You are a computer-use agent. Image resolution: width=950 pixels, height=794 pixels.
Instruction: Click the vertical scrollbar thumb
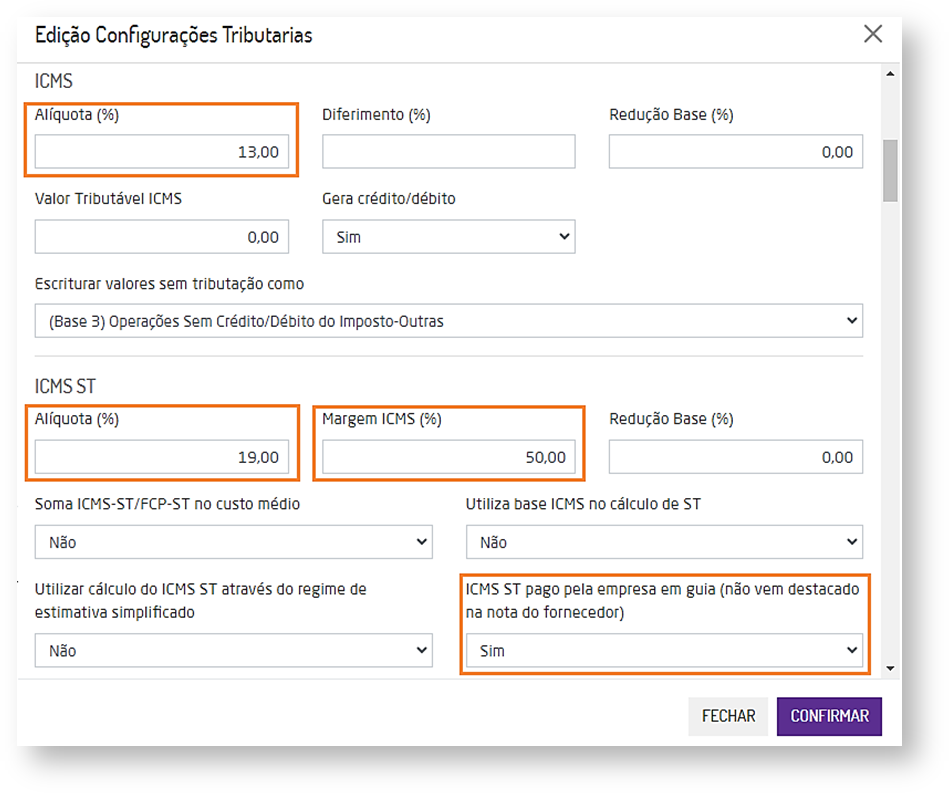(889, 170)
